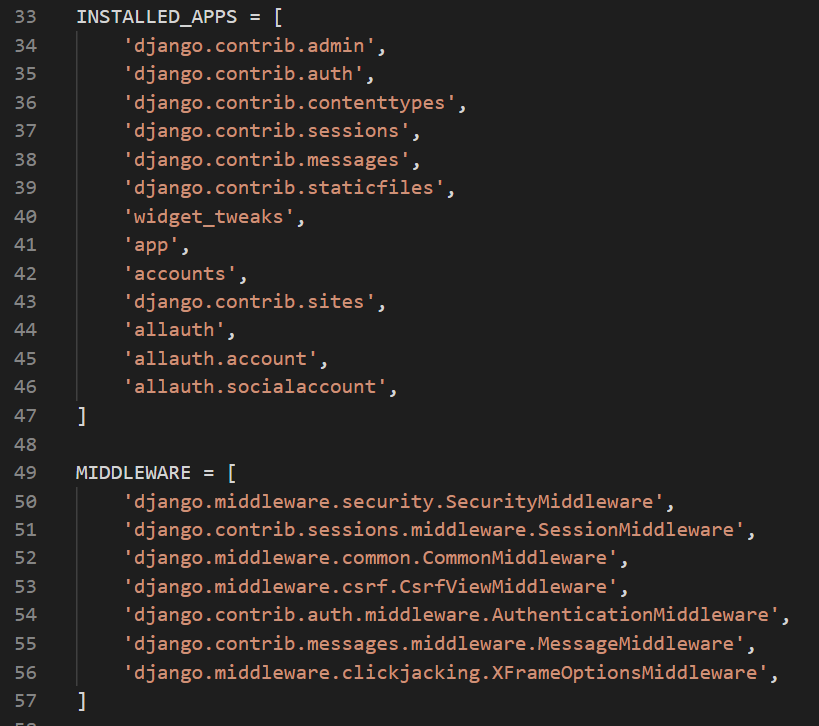The image size is (819, 726).
Task: Click the 'allauth.socialaccount' entry
Action: (255, 387)
